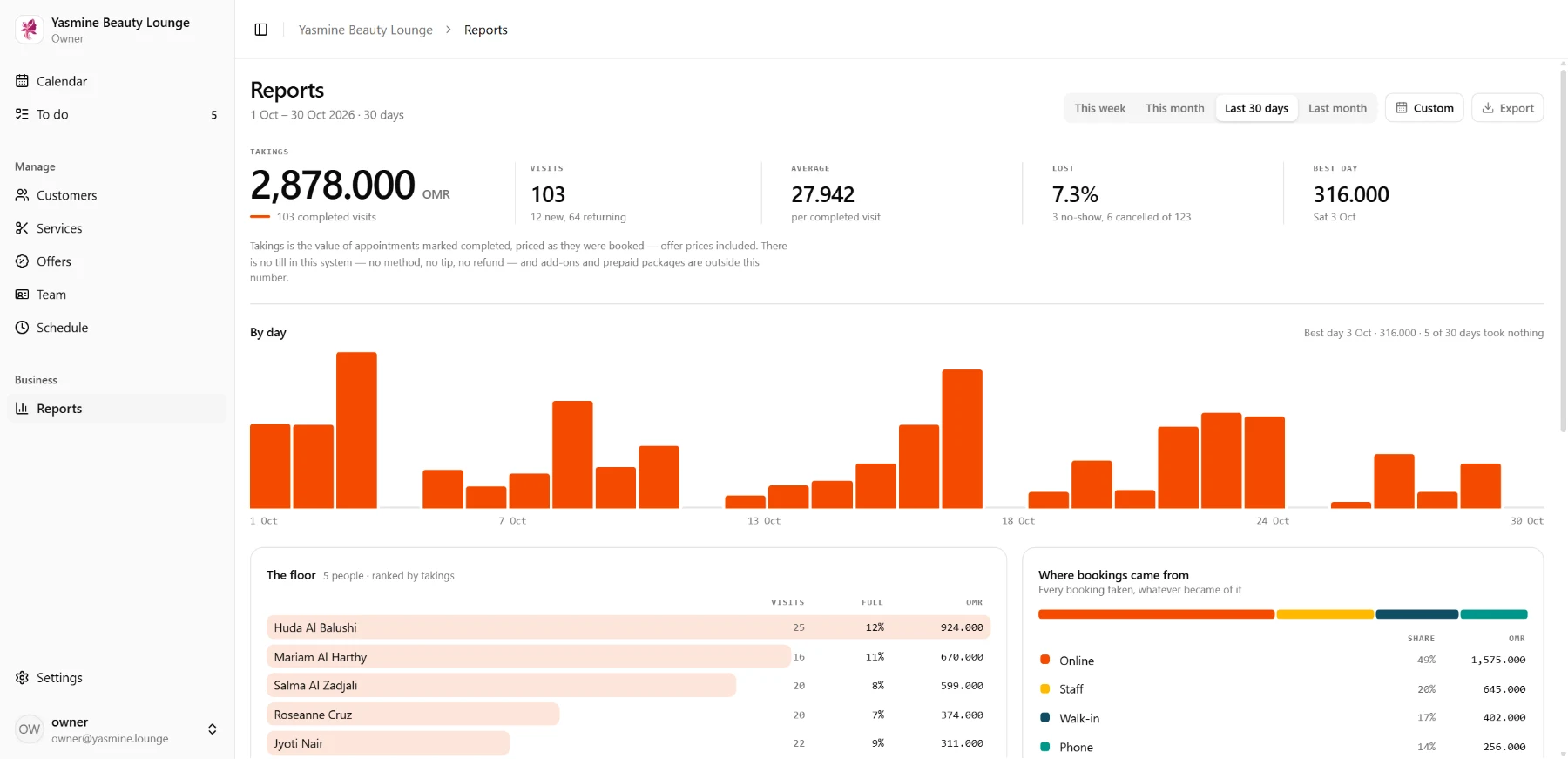1568x759 pixels.
Task: Export the report
Action: pos(1508,108)
